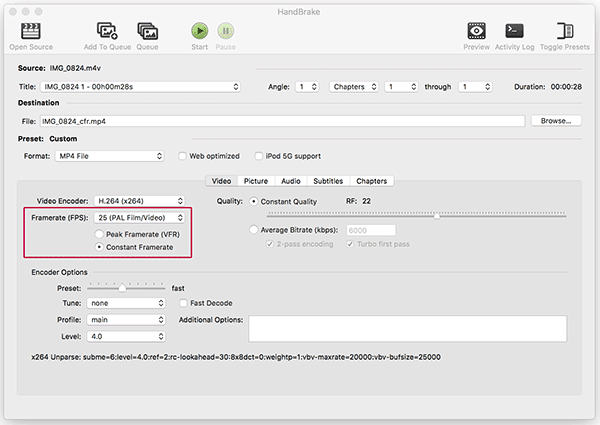Open the Chapters range type dropdown

(x=354, y=87)
